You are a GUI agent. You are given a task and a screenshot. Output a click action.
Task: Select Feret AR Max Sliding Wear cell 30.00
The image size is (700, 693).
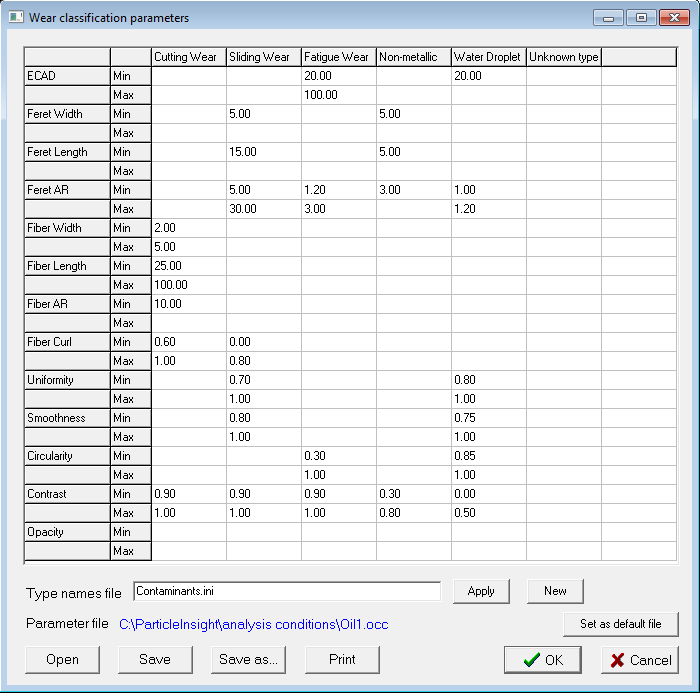coord(263,209)
